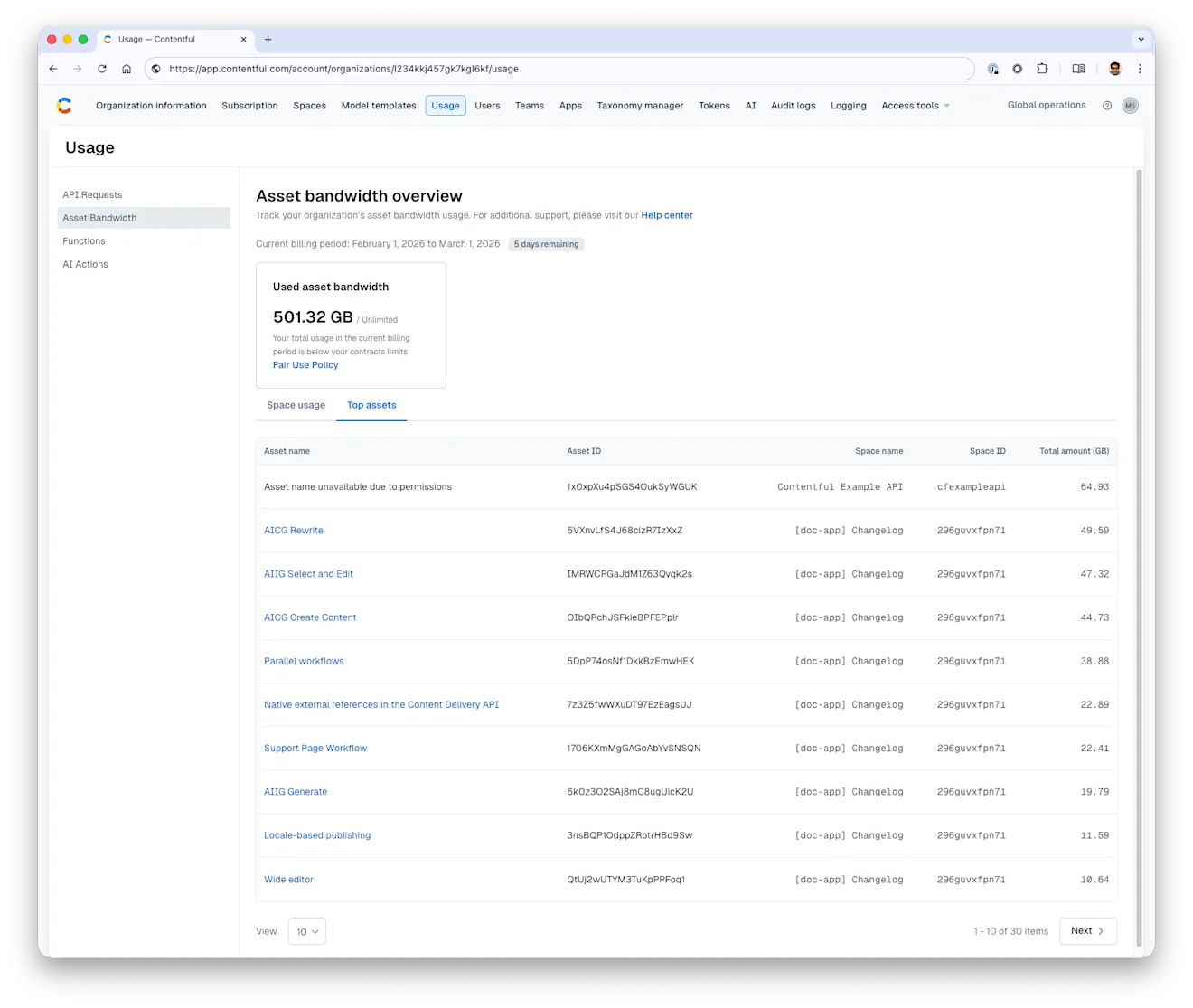Expand the tab search dropdown
This screenshot has height=1008, width=1193.
click(1141, 40)
